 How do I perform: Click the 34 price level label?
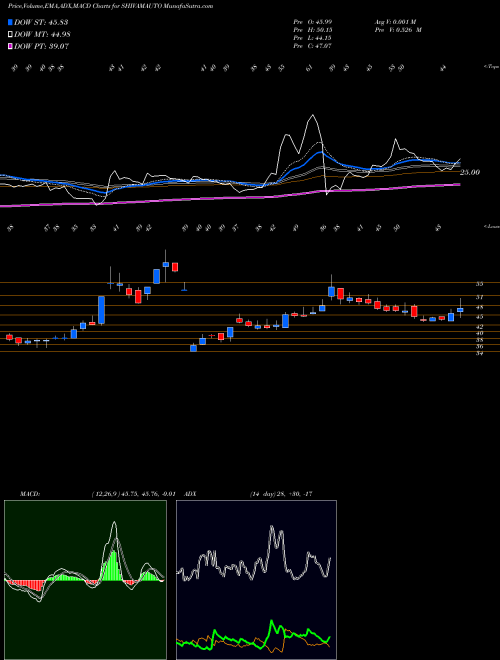tap(479, 353)
